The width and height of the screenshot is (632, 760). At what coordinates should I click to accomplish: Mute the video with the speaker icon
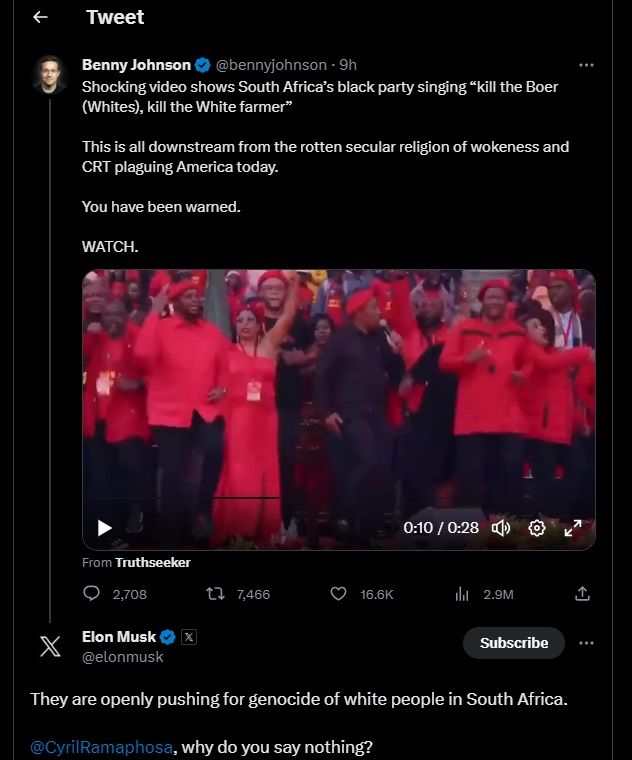501,528
